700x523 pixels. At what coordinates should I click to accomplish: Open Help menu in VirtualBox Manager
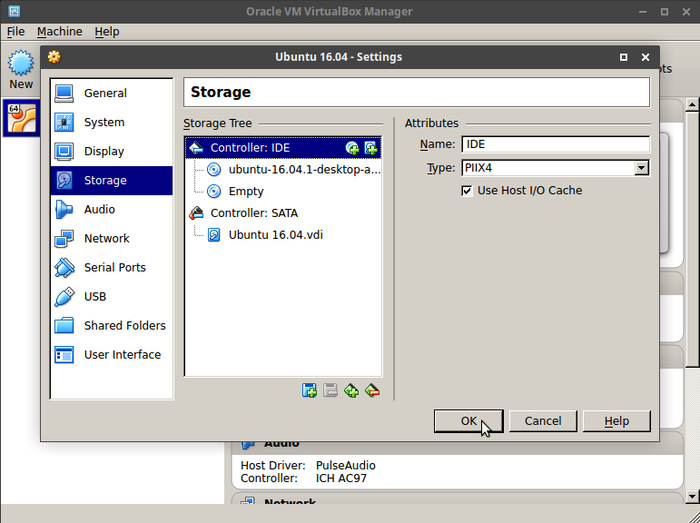(107, 32)
